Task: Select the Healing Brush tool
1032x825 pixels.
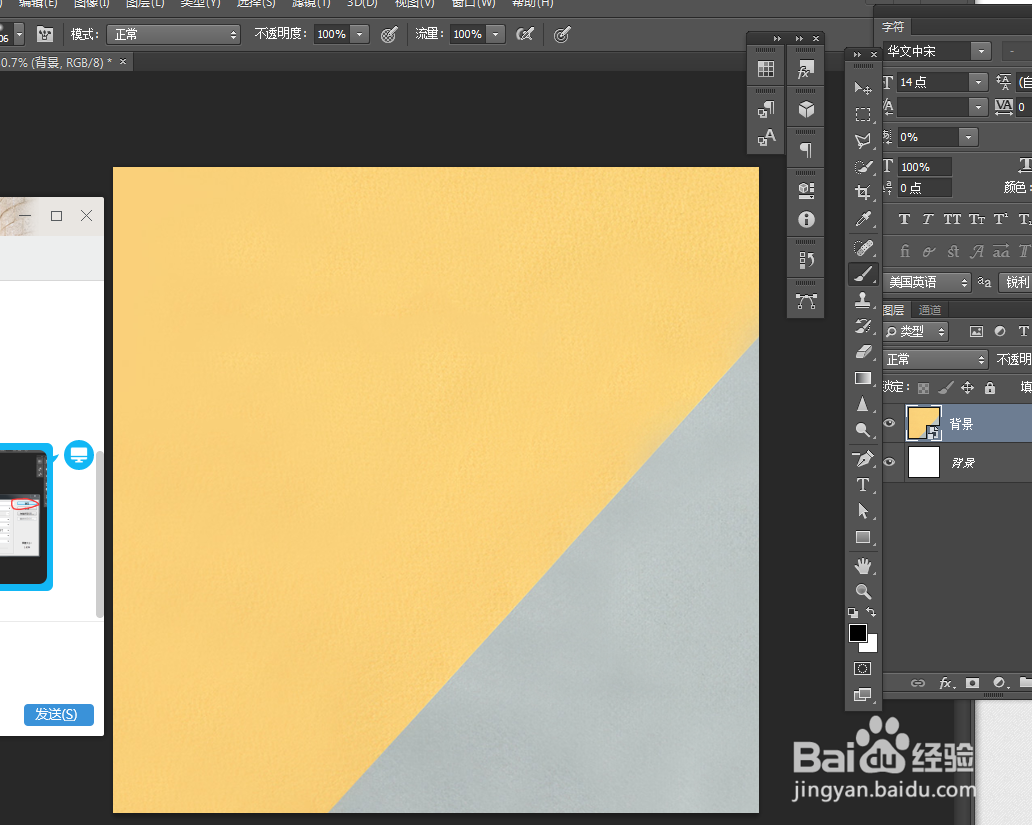Action: tap(863, 248)
